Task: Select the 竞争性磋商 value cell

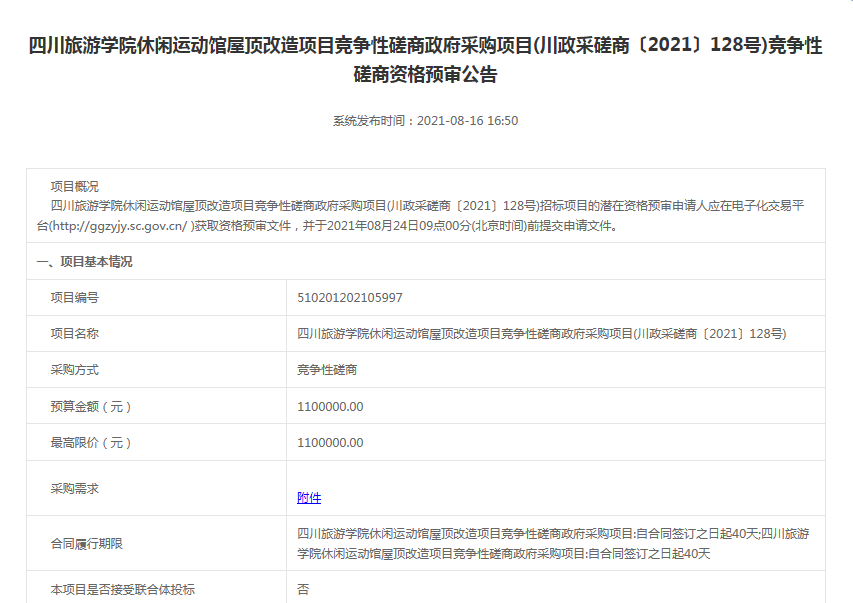Action: pyautogui.click(x=556, y=370)
